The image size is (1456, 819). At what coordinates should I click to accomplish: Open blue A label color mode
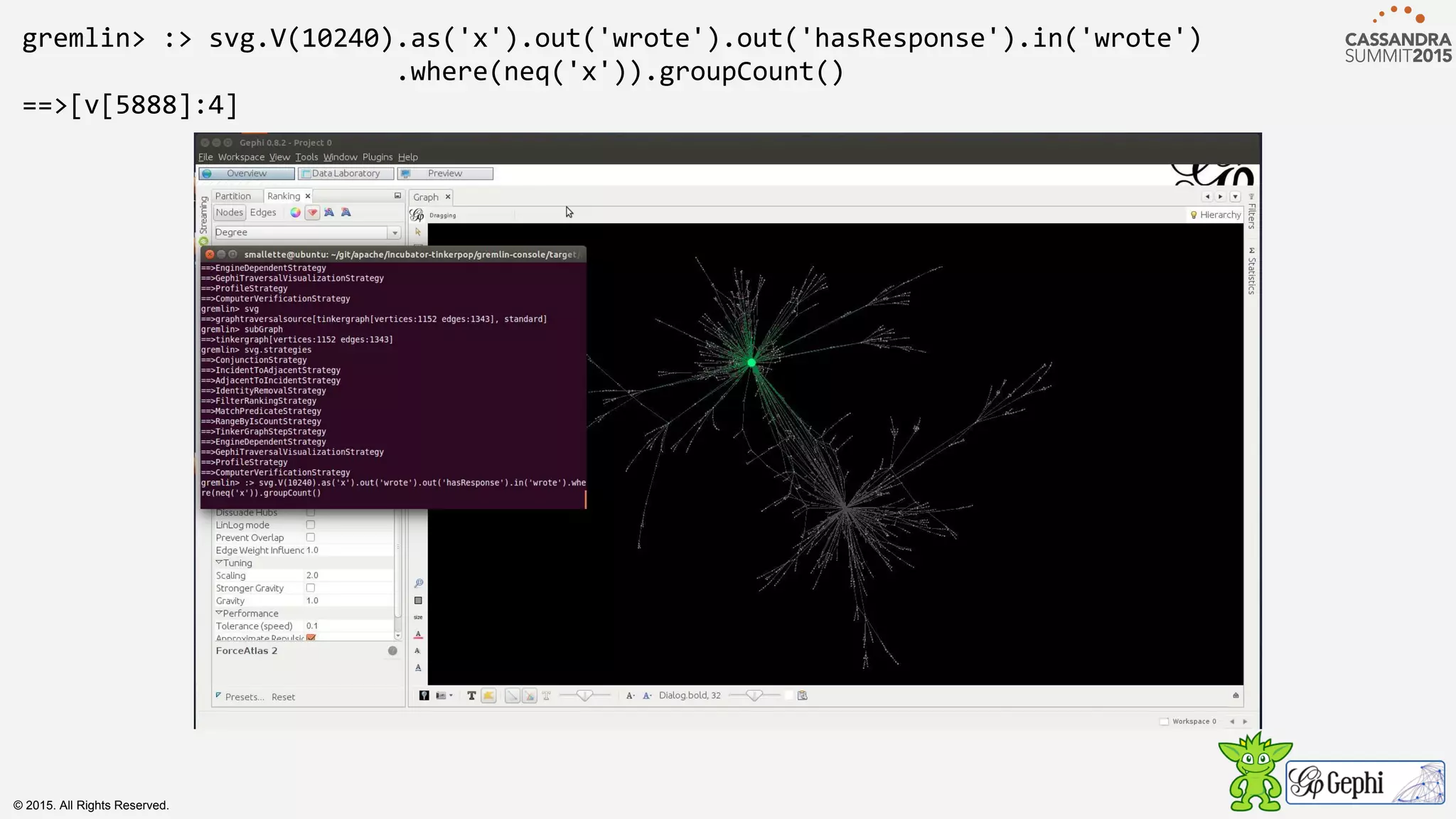click(x=647, y=696)
